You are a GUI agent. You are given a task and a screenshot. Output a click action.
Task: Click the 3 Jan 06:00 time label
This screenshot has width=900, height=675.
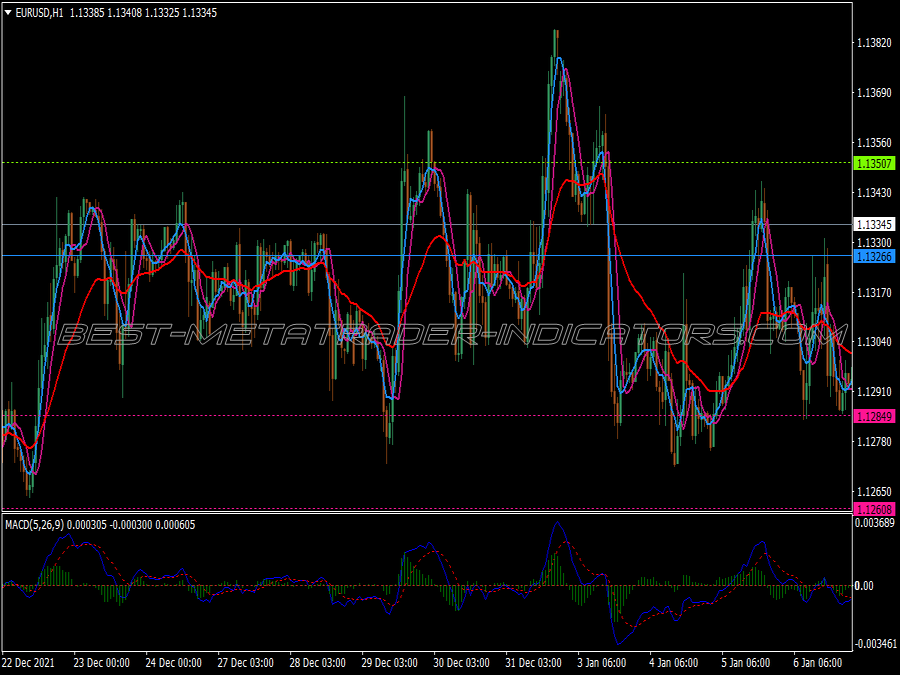pos(602,662)
